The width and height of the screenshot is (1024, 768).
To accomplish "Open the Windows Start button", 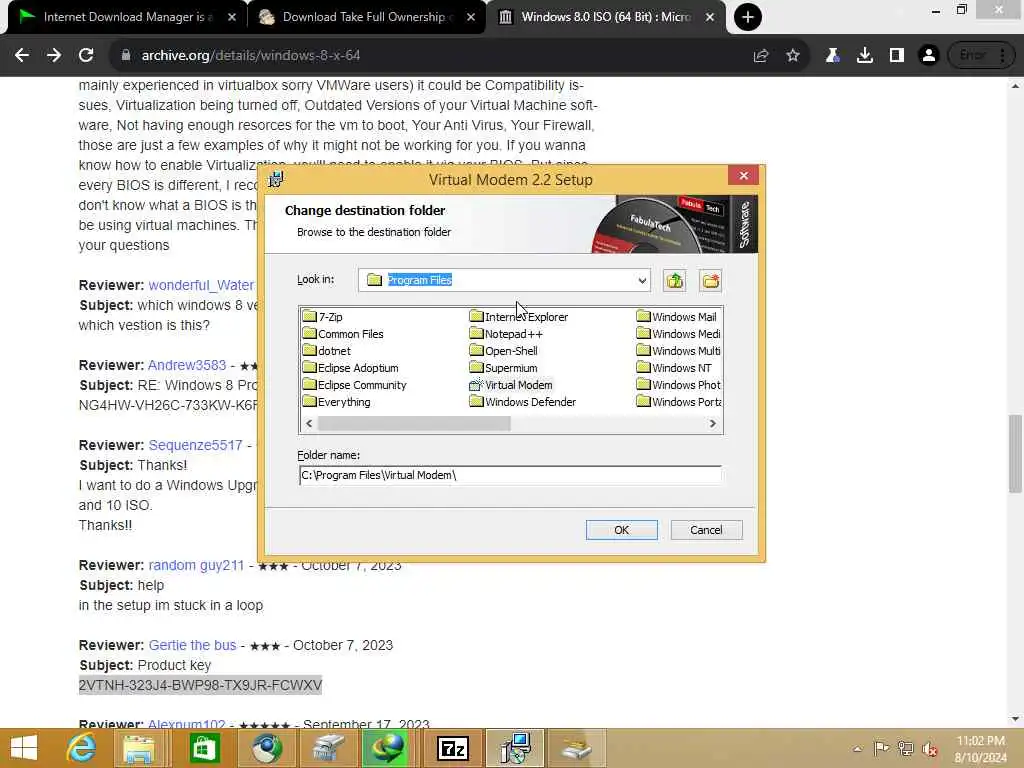I will [24, 748].
